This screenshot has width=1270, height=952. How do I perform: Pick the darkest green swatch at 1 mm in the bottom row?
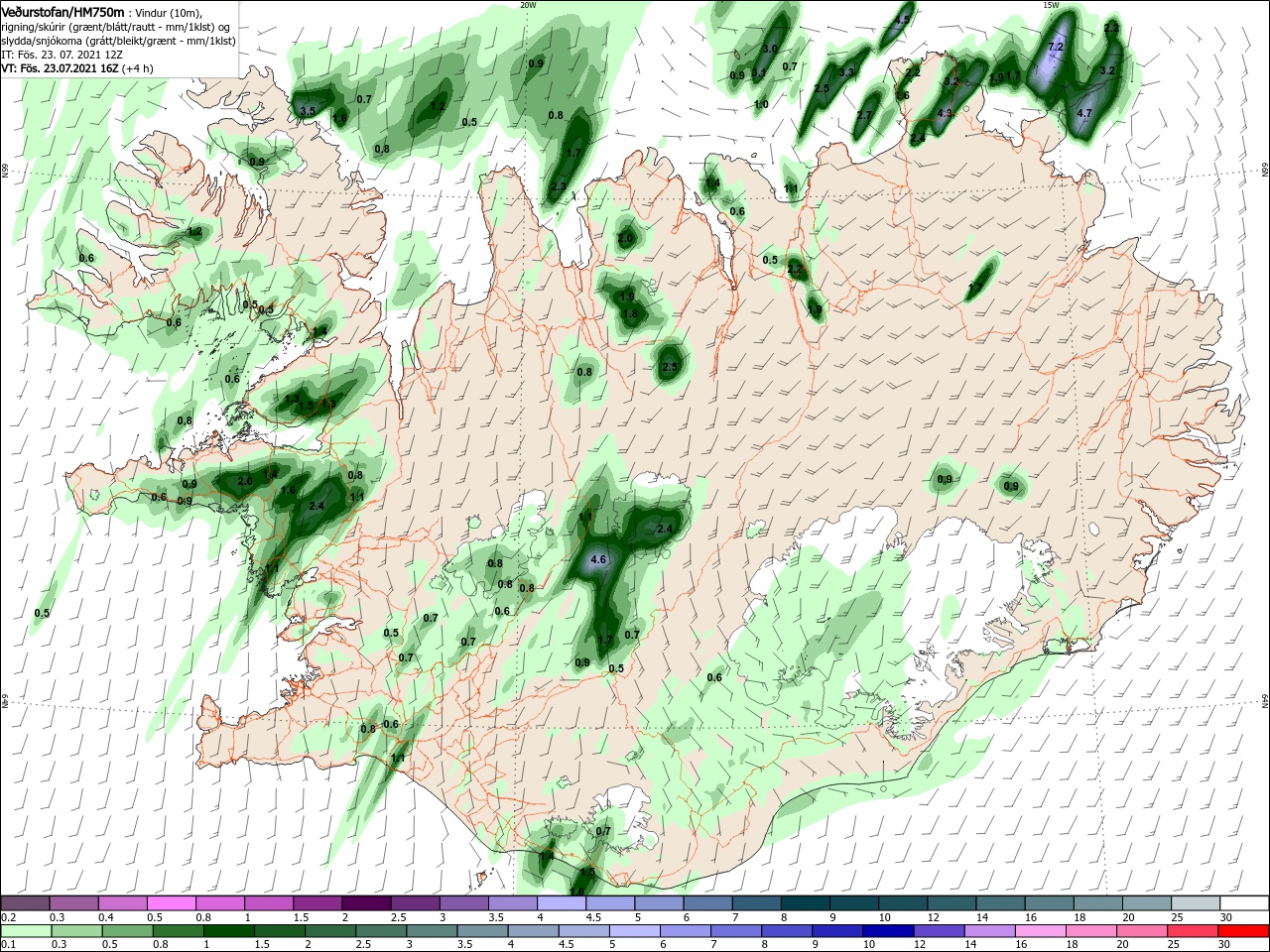click(229, 931)
